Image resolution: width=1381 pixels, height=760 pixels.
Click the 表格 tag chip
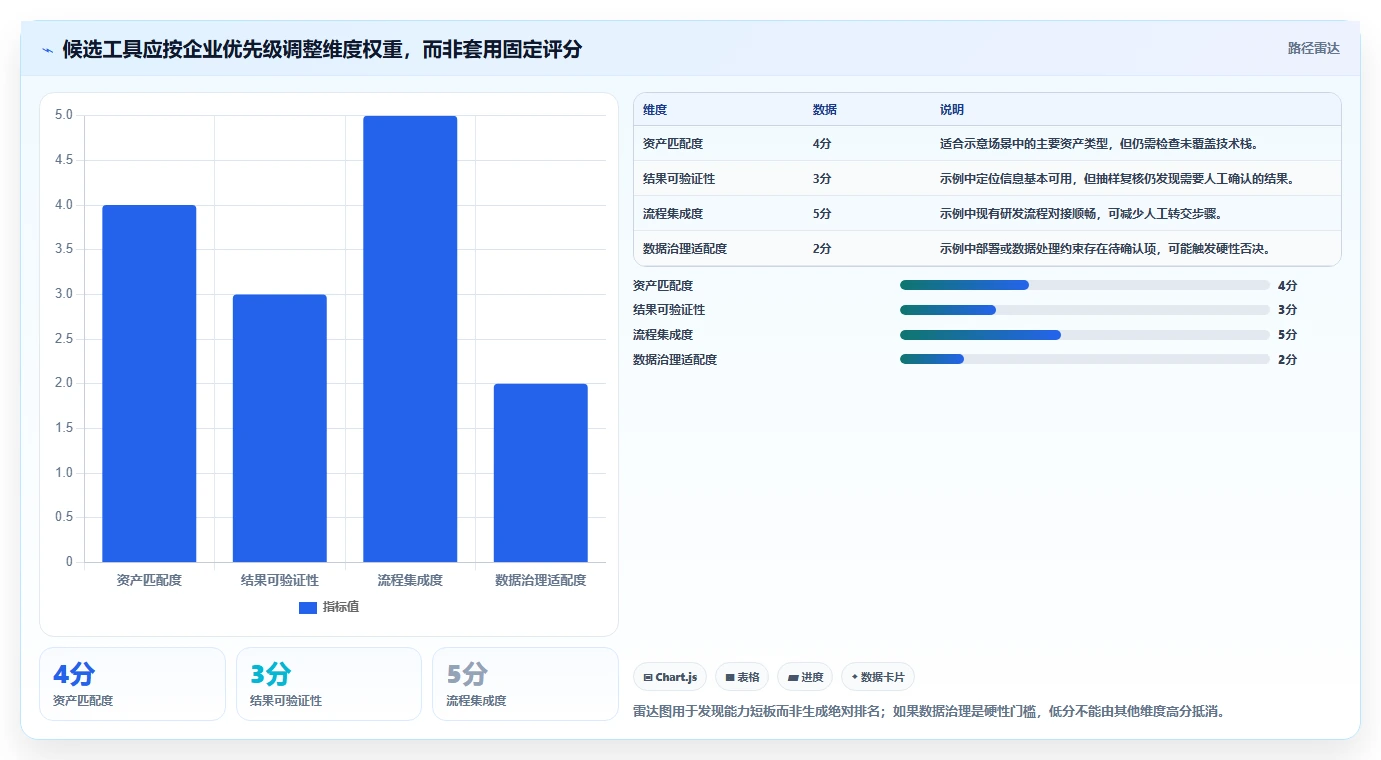coord(742,677)
